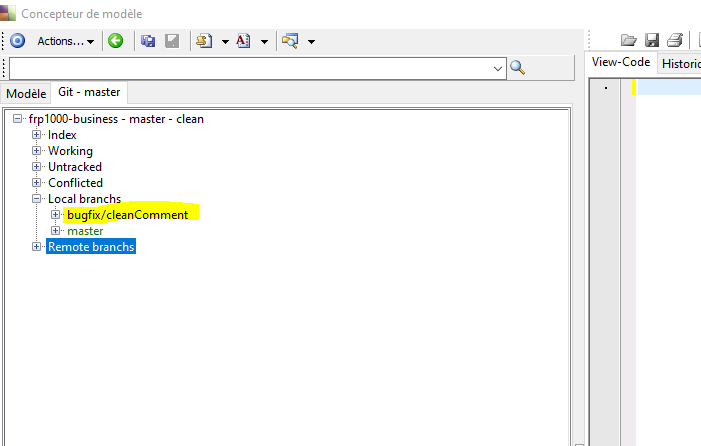Expand the Index node
701x446 pixels.
click(37, 135)
